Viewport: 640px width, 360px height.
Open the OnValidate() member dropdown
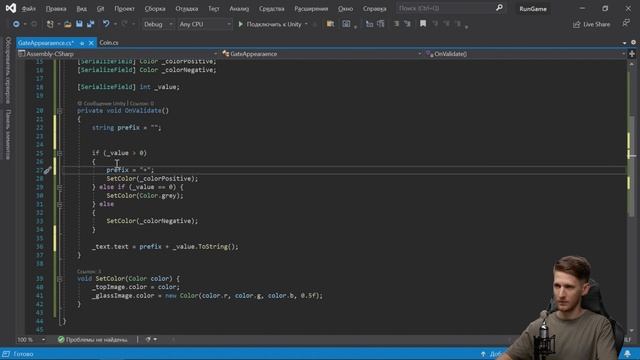[x=525, y=54]
